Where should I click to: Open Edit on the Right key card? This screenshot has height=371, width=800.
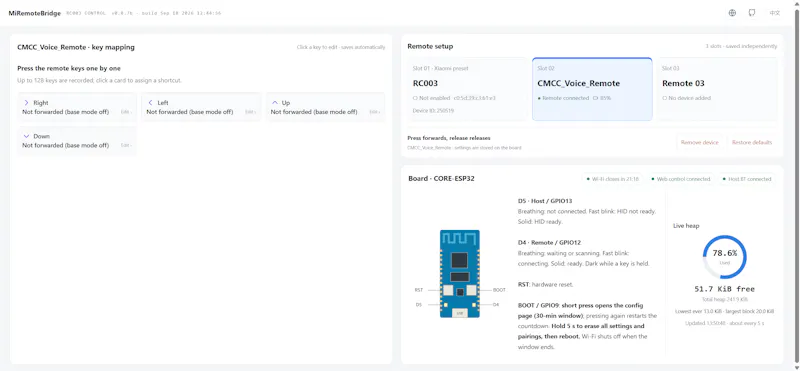(x=126, y=112)
